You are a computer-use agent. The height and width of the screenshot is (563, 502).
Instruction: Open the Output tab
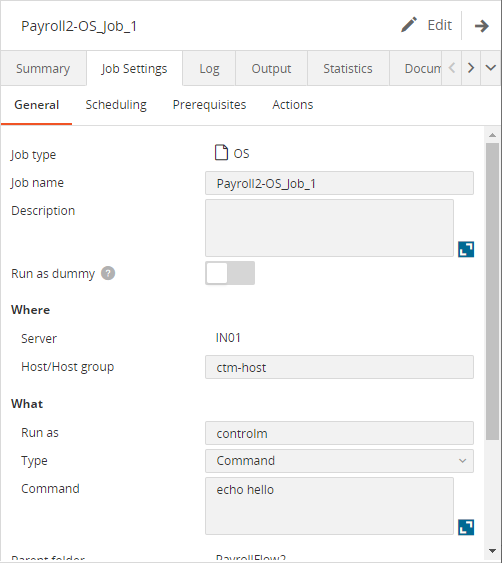[271, 68]
